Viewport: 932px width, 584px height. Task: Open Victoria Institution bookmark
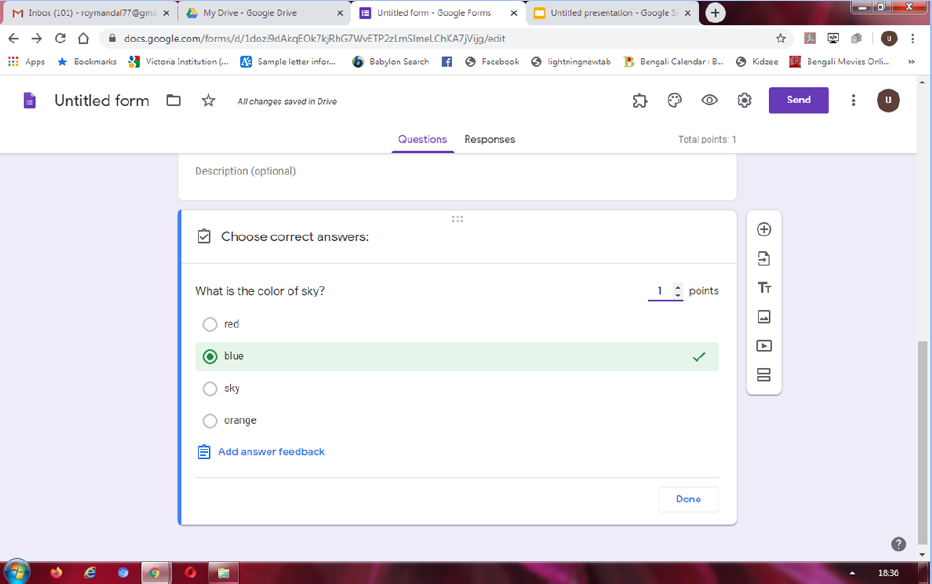click(x=178, y=61)
